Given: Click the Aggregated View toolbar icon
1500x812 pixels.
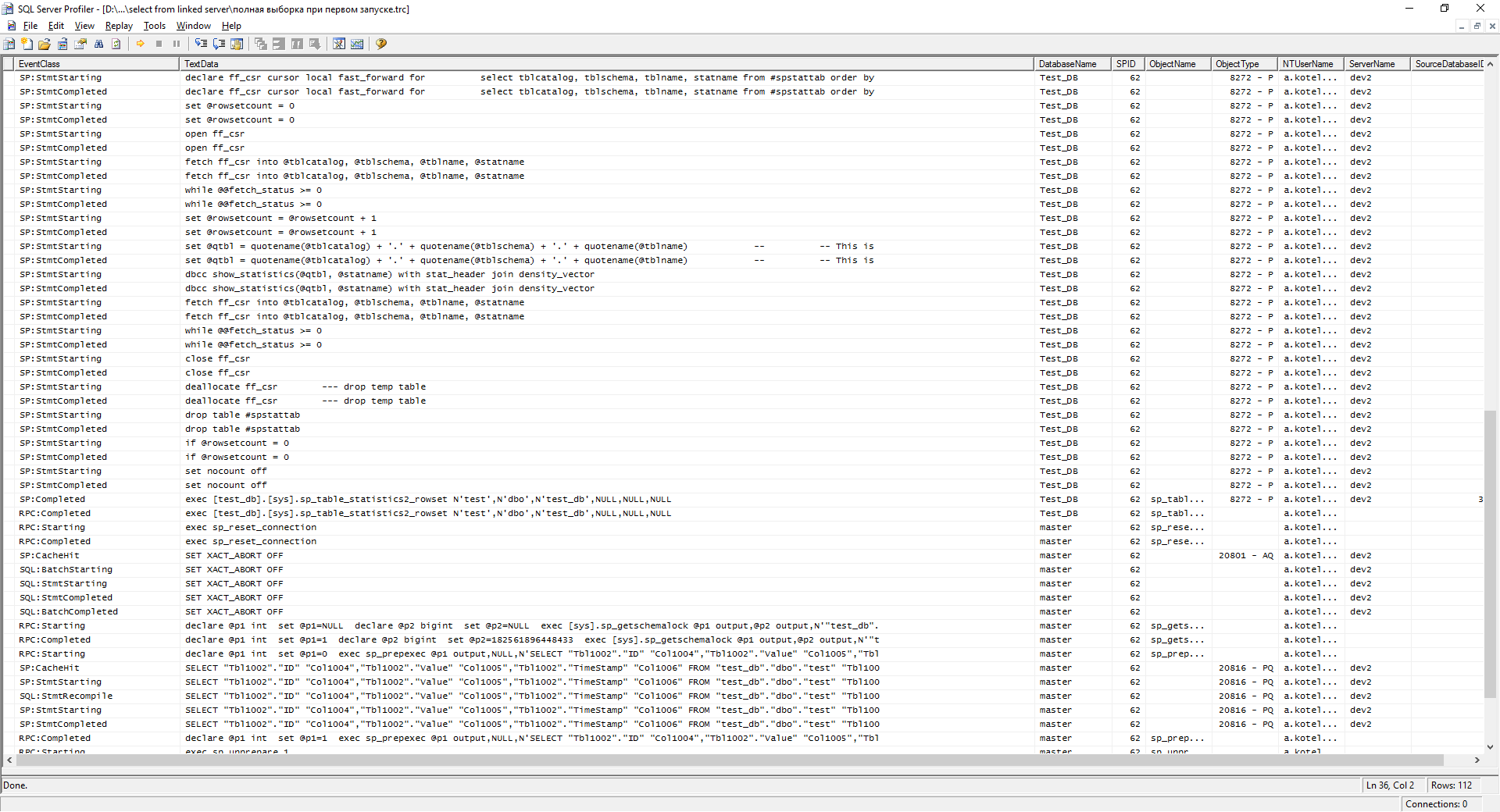Looking at the screenshot, I should pos(261,44).
